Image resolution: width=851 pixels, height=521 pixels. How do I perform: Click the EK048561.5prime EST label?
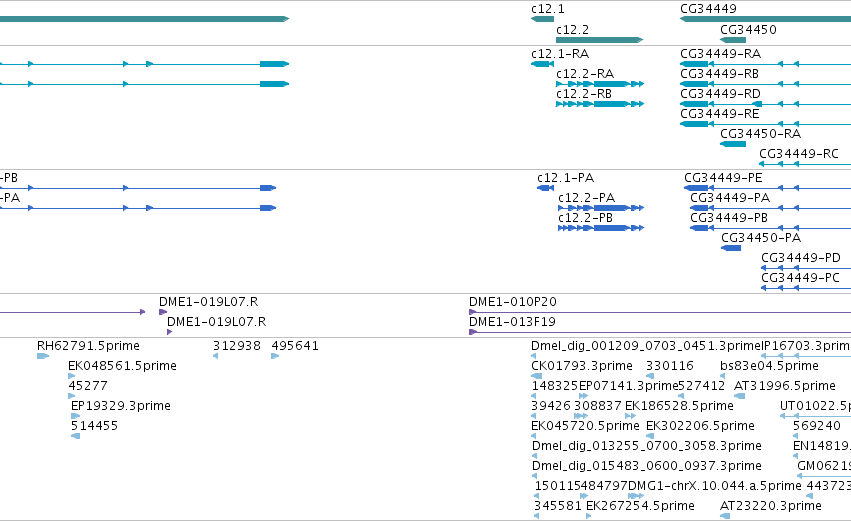(122, 366)
